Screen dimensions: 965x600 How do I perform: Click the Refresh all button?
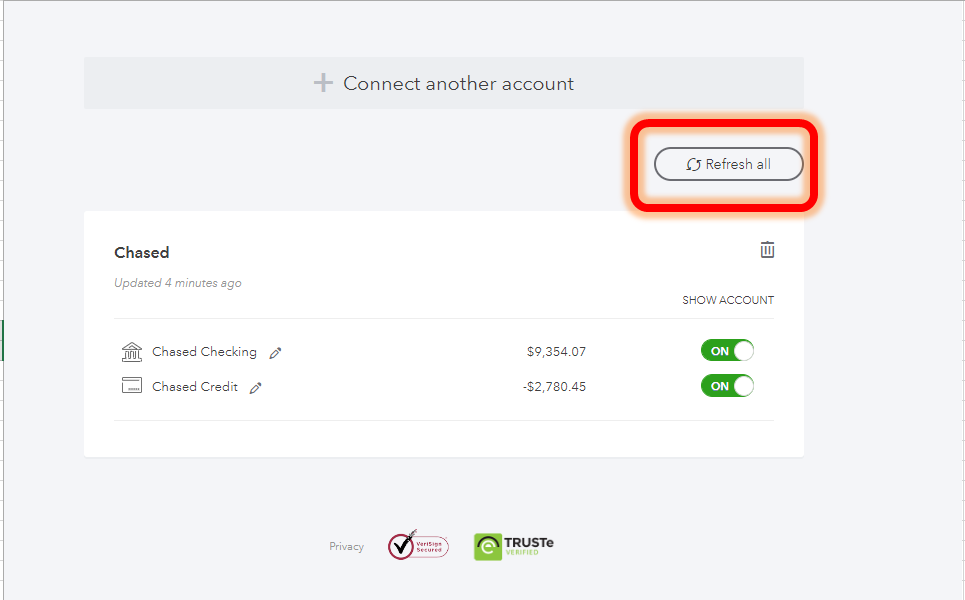pos(728,164)
